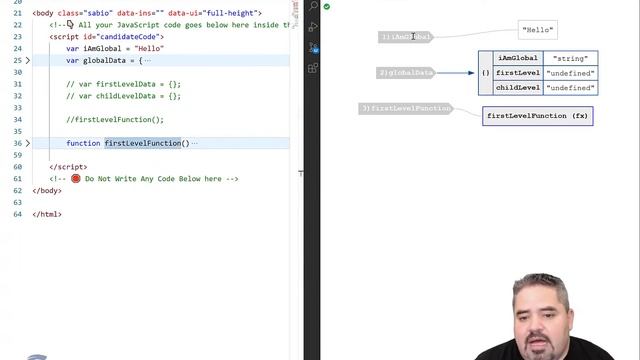Click the firstLevel key cell
The image size is (640, 360).
(518, 73)
